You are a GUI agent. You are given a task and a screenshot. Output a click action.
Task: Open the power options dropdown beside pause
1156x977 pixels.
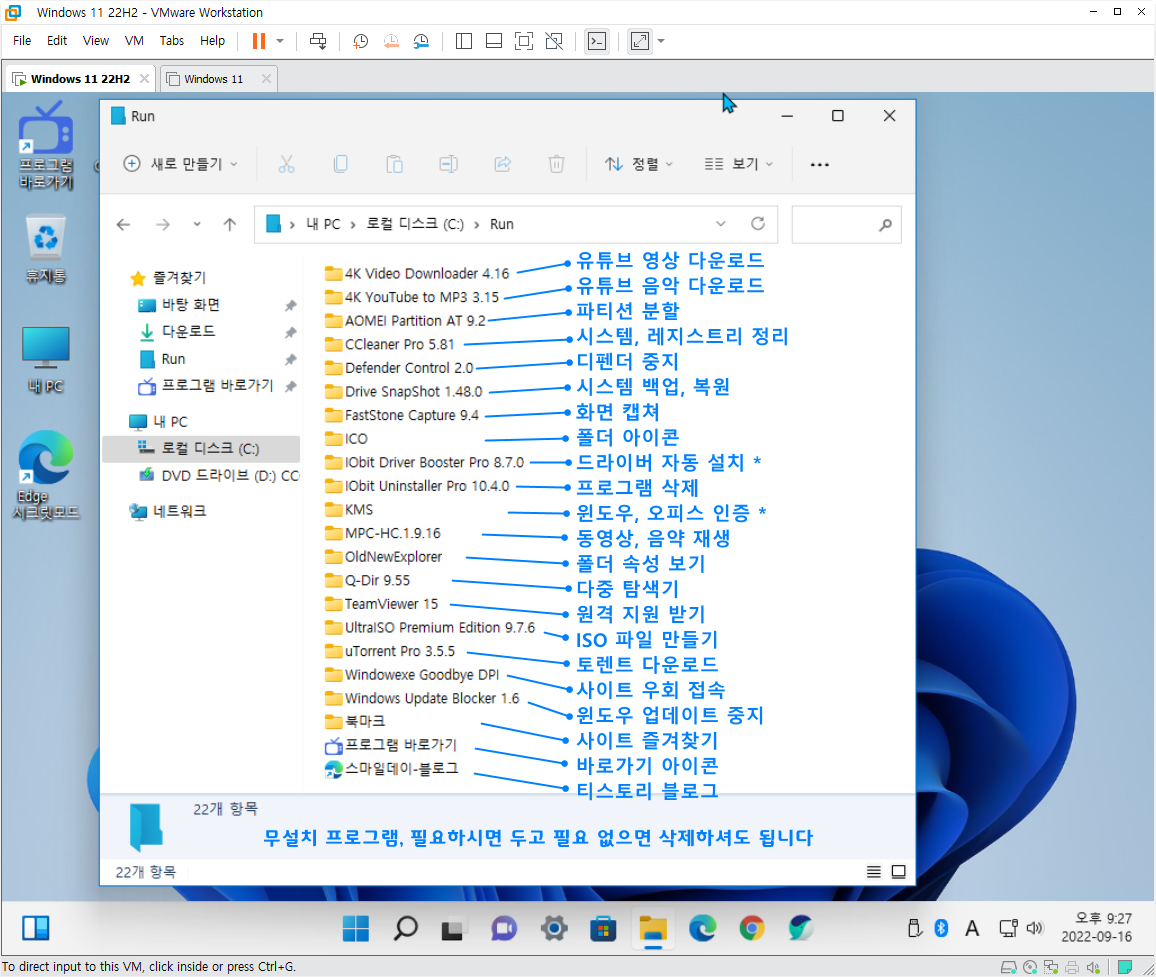point(280,41)
